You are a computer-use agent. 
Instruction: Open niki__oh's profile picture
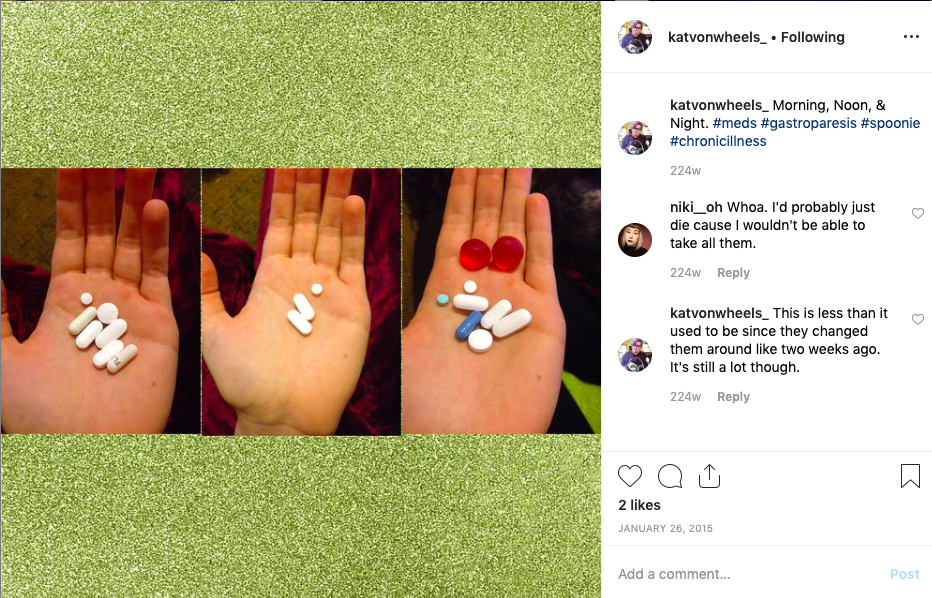point(635,240)
